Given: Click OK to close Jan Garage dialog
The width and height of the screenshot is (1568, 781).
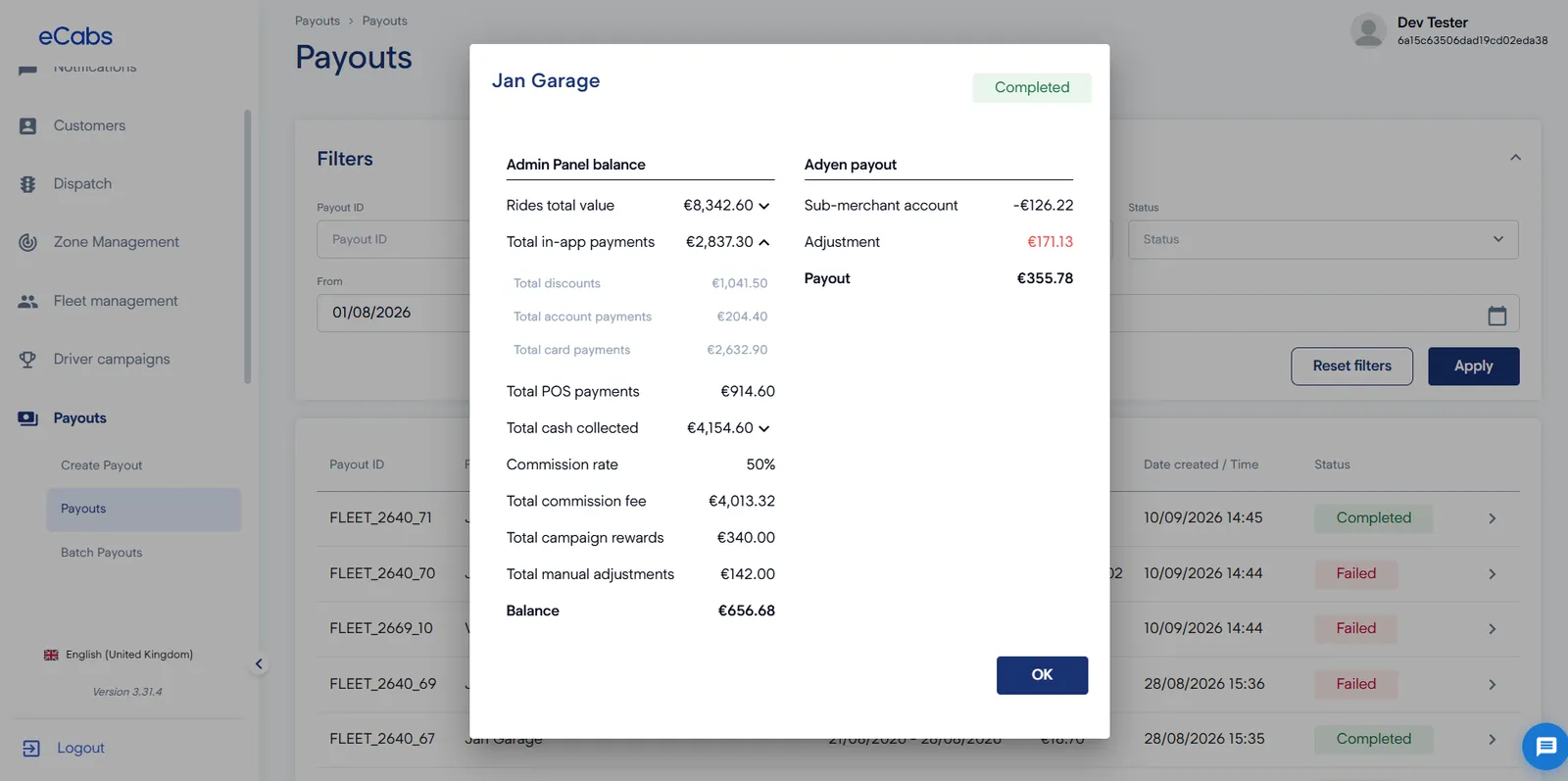Looking at the screenshot, I should pyautogui.click(x=1042, y=675).
